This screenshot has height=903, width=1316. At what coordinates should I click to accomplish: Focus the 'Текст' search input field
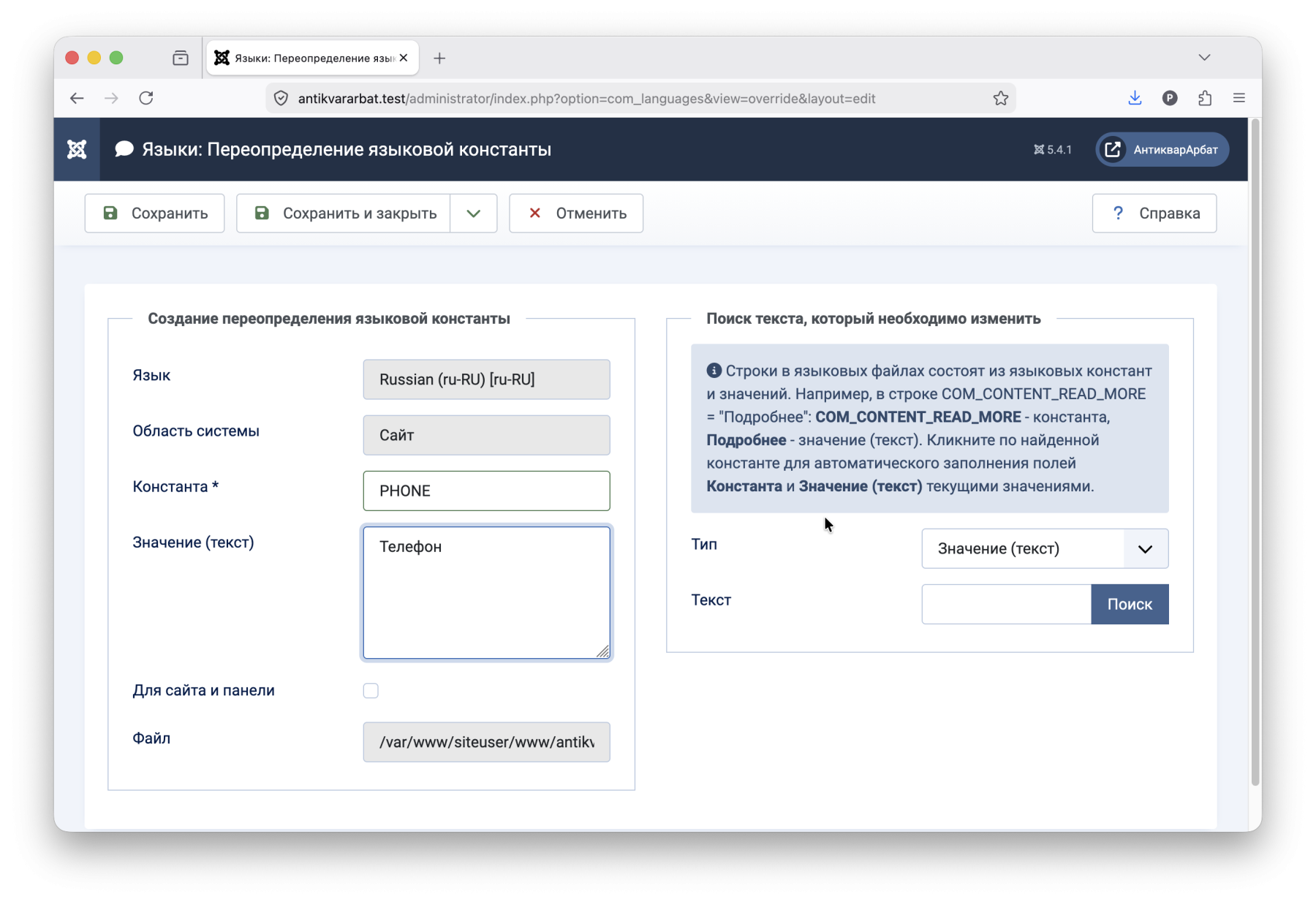[1006, 604]
